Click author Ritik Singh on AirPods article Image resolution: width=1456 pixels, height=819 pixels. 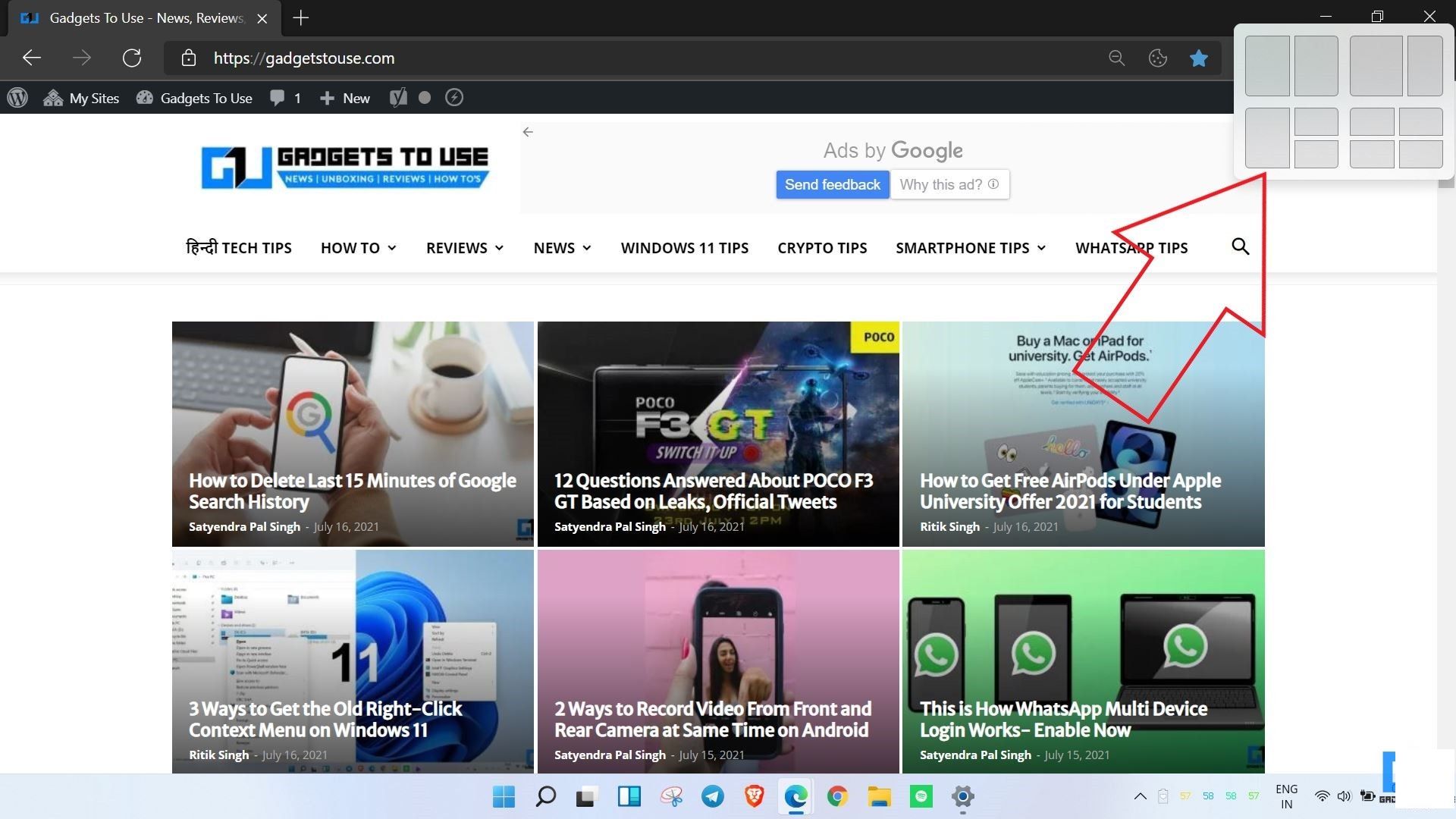(x=949, y=526)
